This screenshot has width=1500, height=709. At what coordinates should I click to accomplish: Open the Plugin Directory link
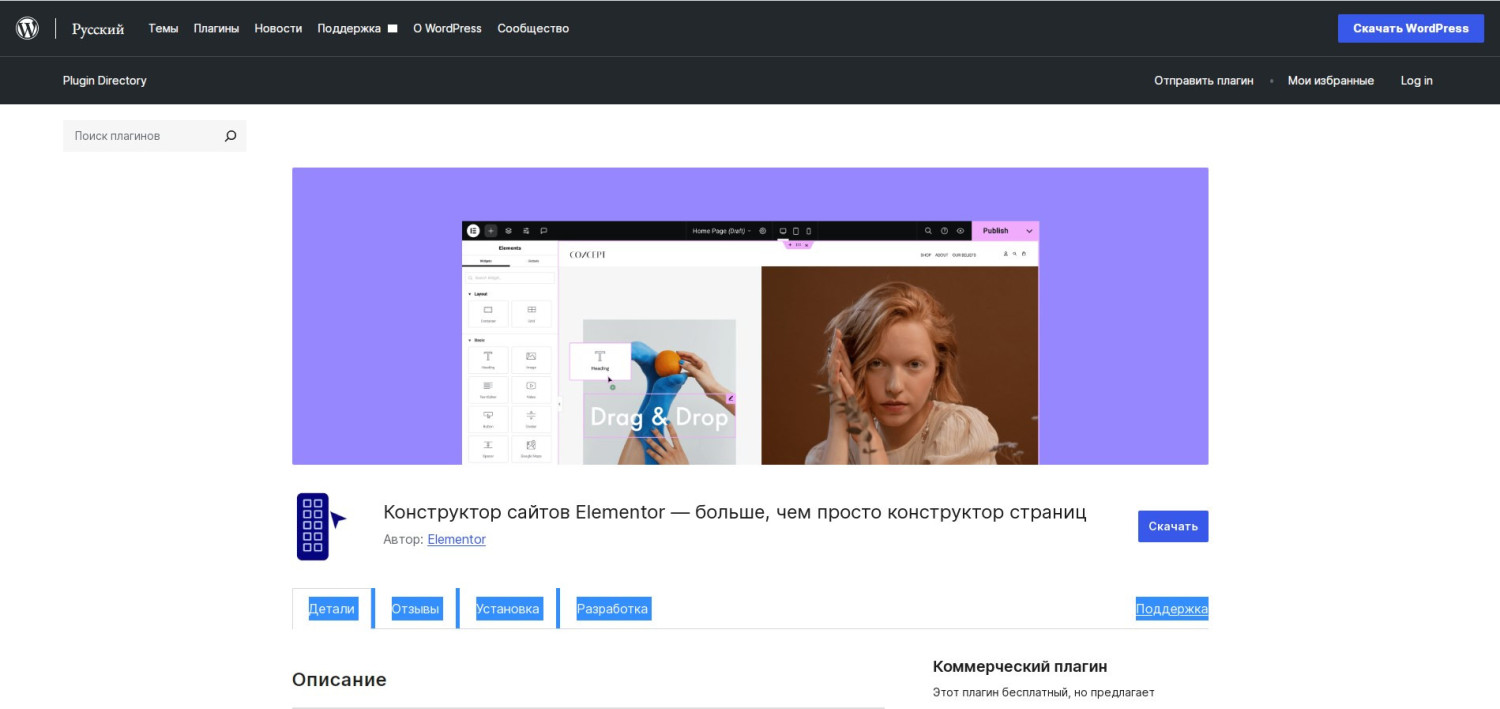pyautogui.click(x=105, y=80)
